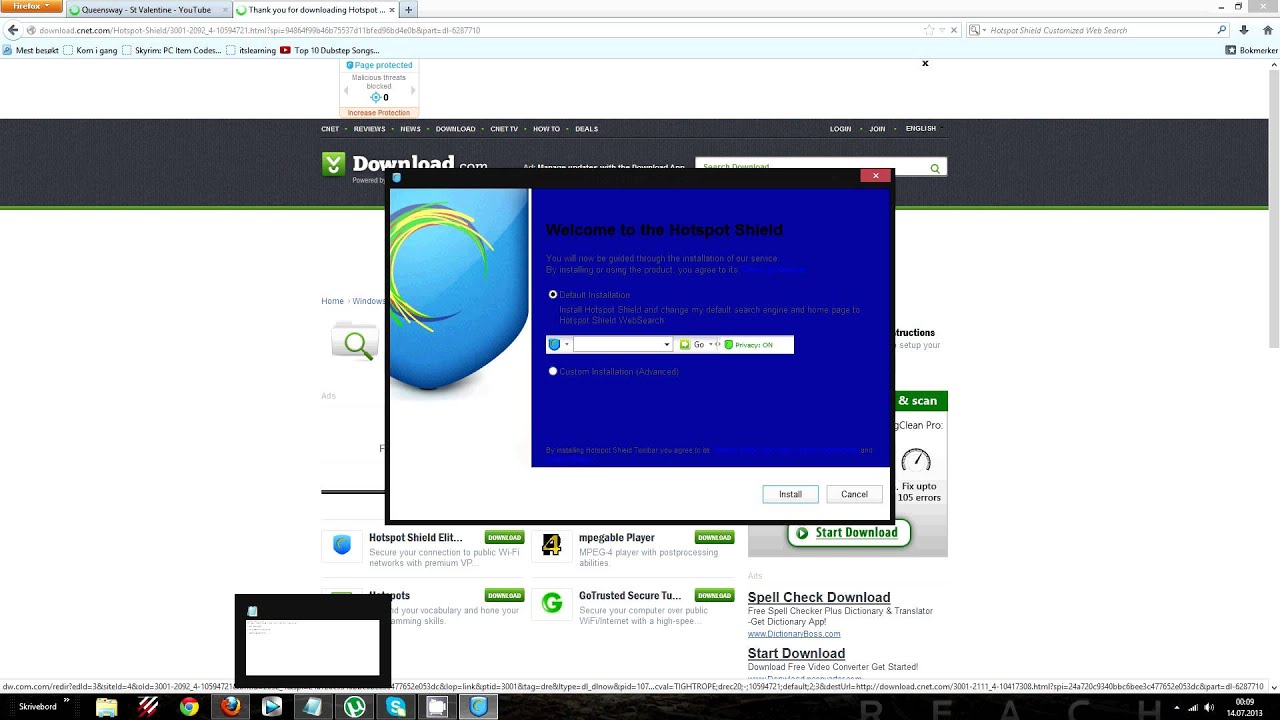Open the CNET TV nav item
Viewport: 1280px width, 720px height.
pyautogui.click(x=504, y=129)
